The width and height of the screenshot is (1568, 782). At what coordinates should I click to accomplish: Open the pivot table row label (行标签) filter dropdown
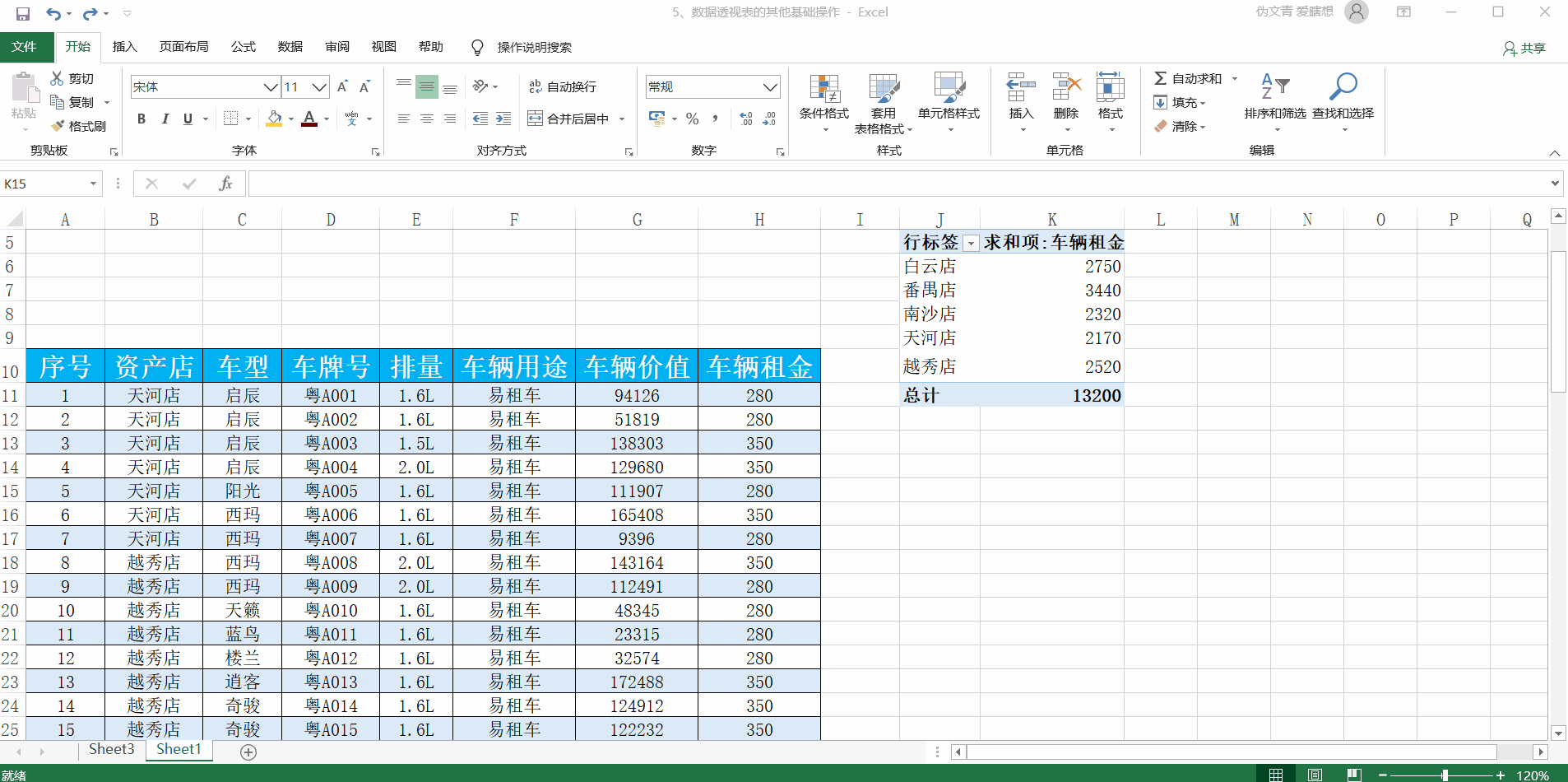(972, 244)
